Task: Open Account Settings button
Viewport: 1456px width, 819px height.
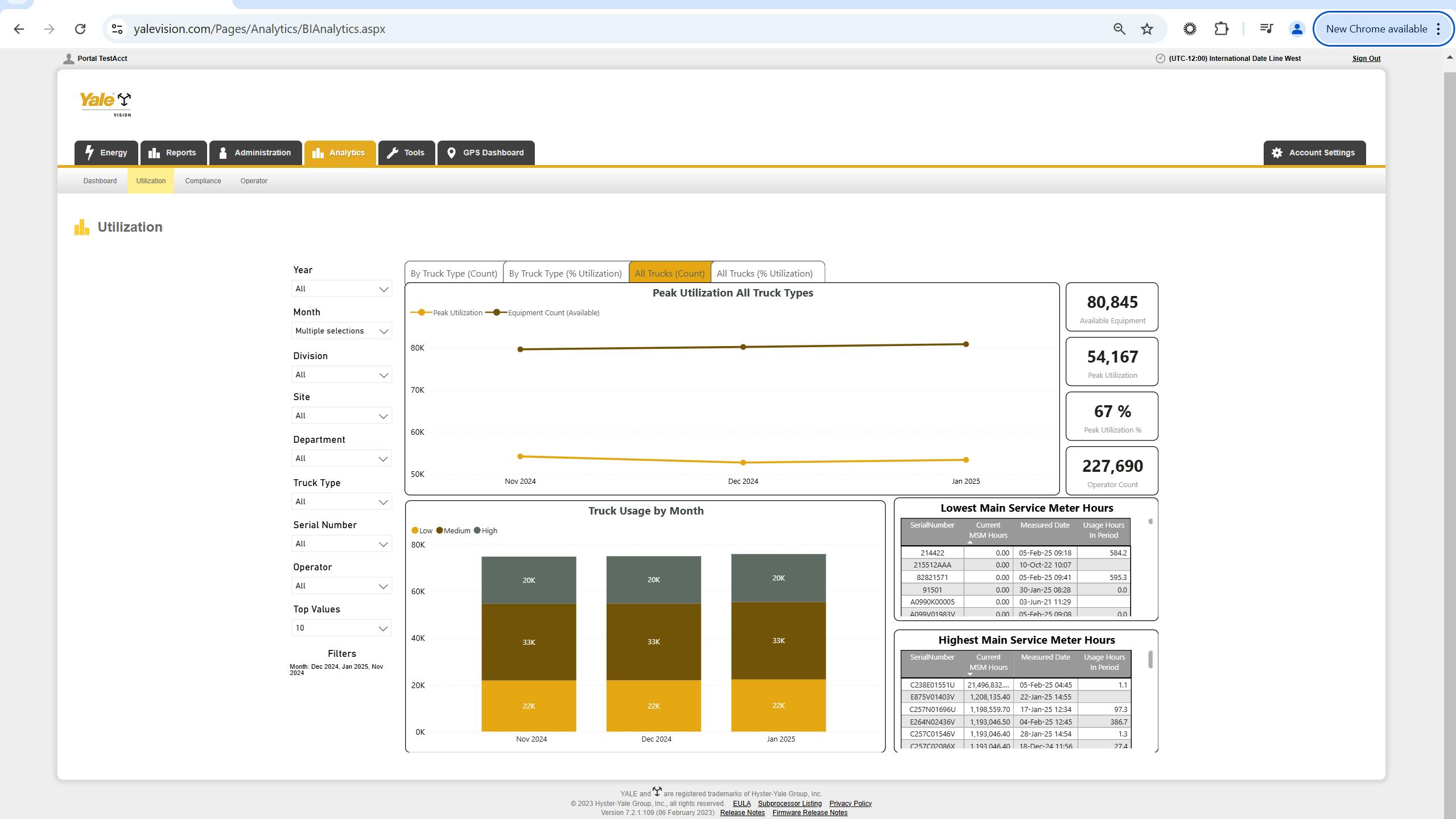Action: [1314, 153]
